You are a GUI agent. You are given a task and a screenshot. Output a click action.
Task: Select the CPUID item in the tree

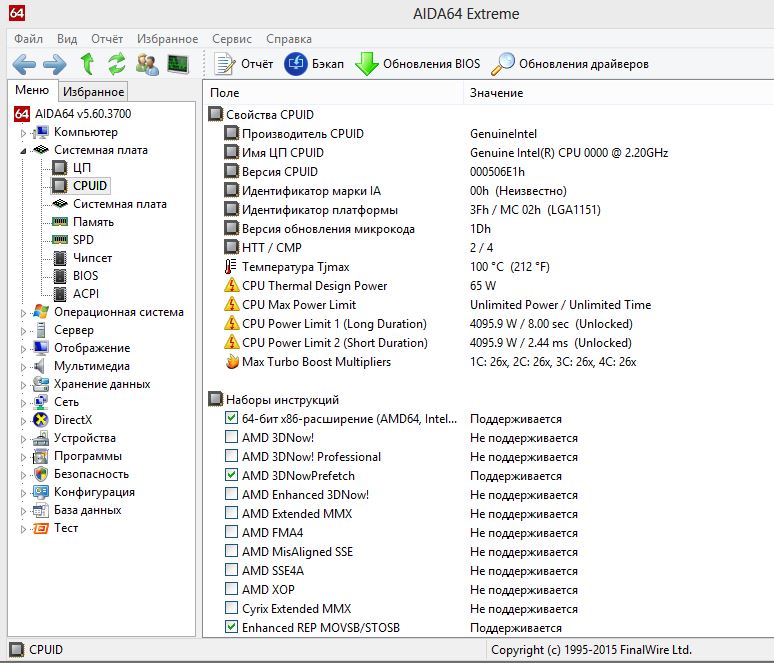tap(89, 186)
